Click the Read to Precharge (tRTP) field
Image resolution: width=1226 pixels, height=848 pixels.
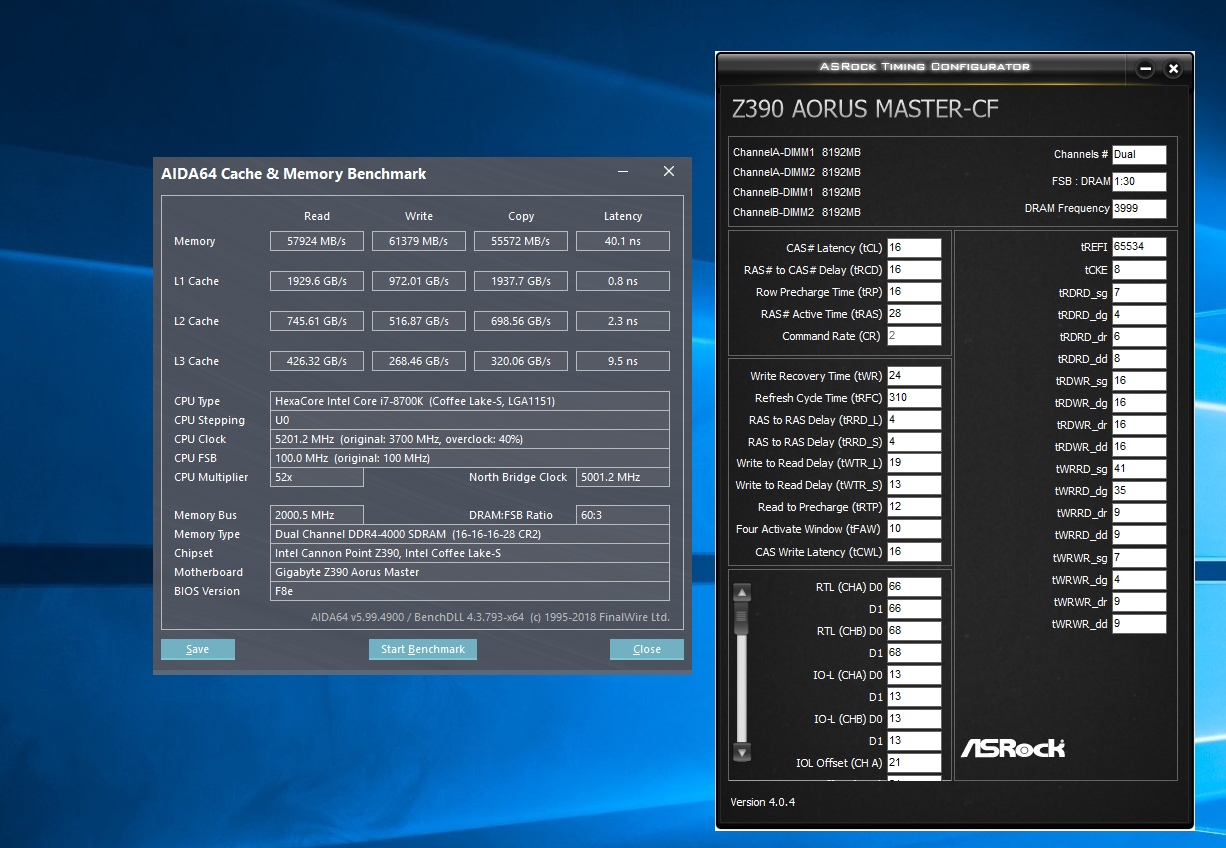914,507
